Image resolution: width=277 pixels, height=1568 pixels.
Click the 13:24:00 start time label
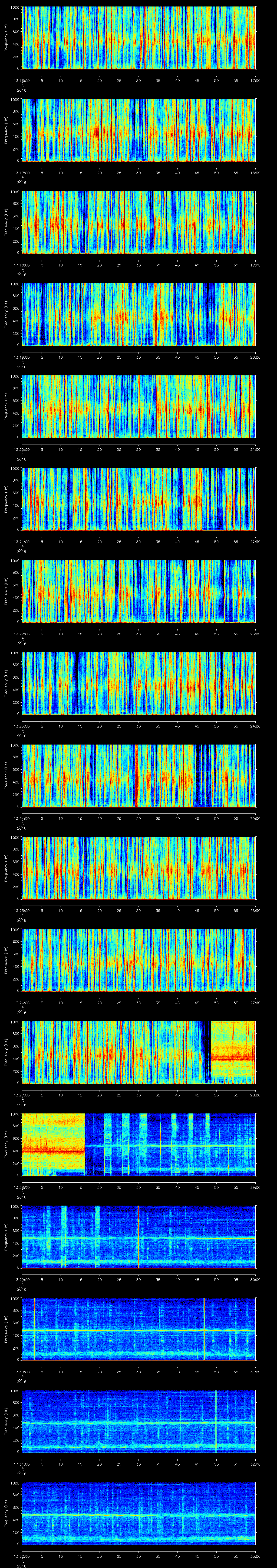22,818
